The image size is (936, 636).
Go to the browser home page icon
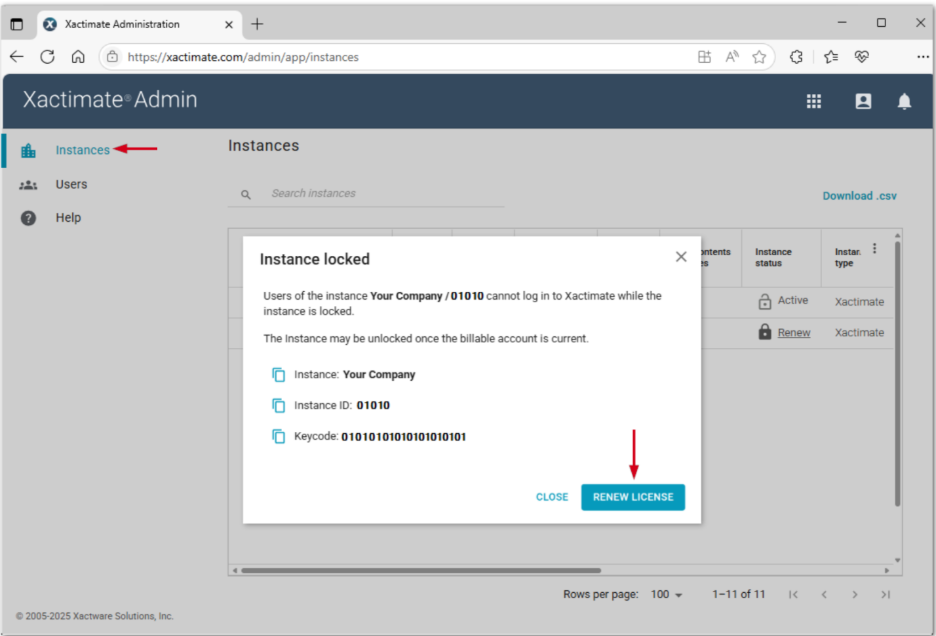tap(78, 57)
